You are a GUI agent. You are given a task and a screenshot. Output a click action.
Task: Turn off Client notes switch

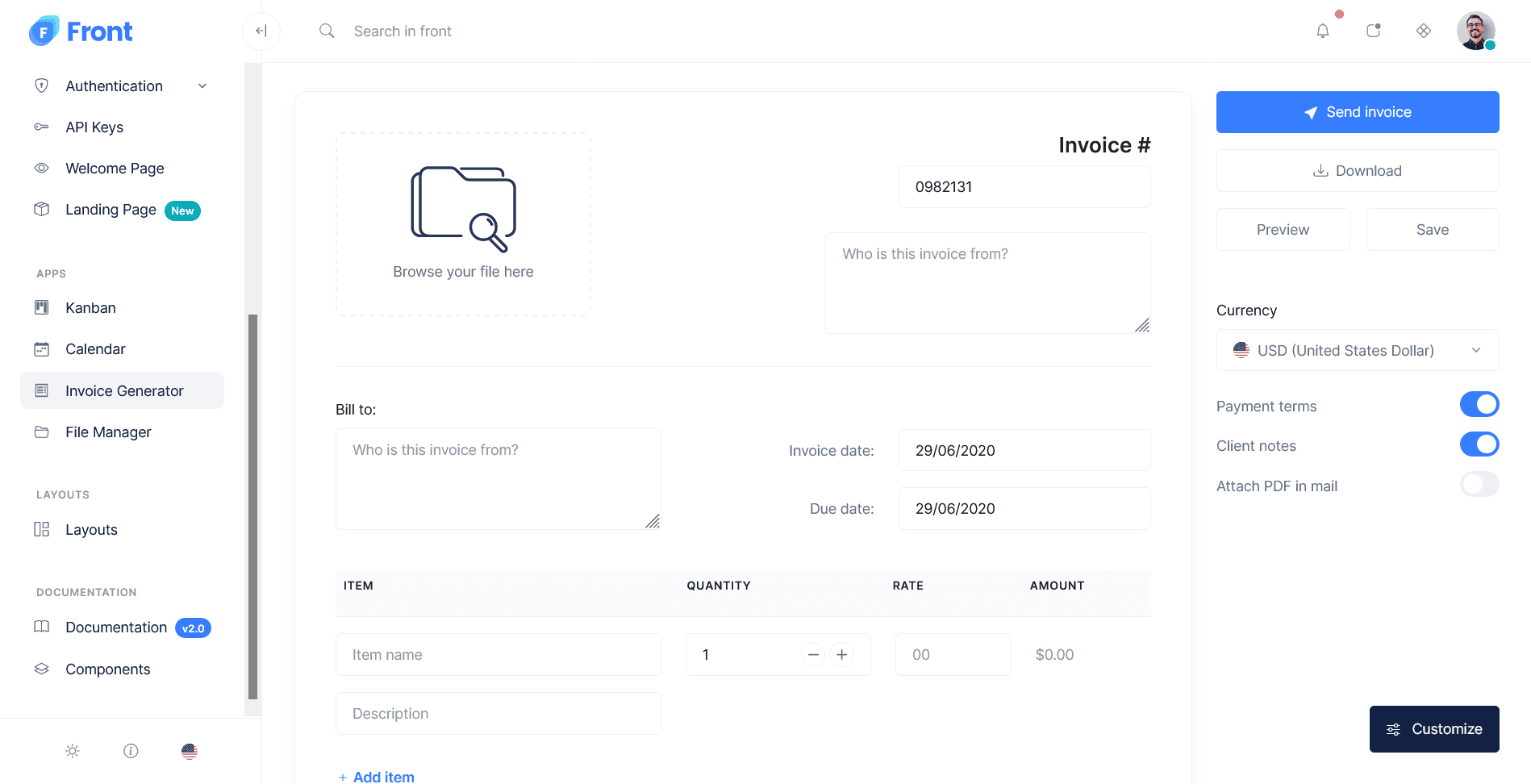[1479, 444]
